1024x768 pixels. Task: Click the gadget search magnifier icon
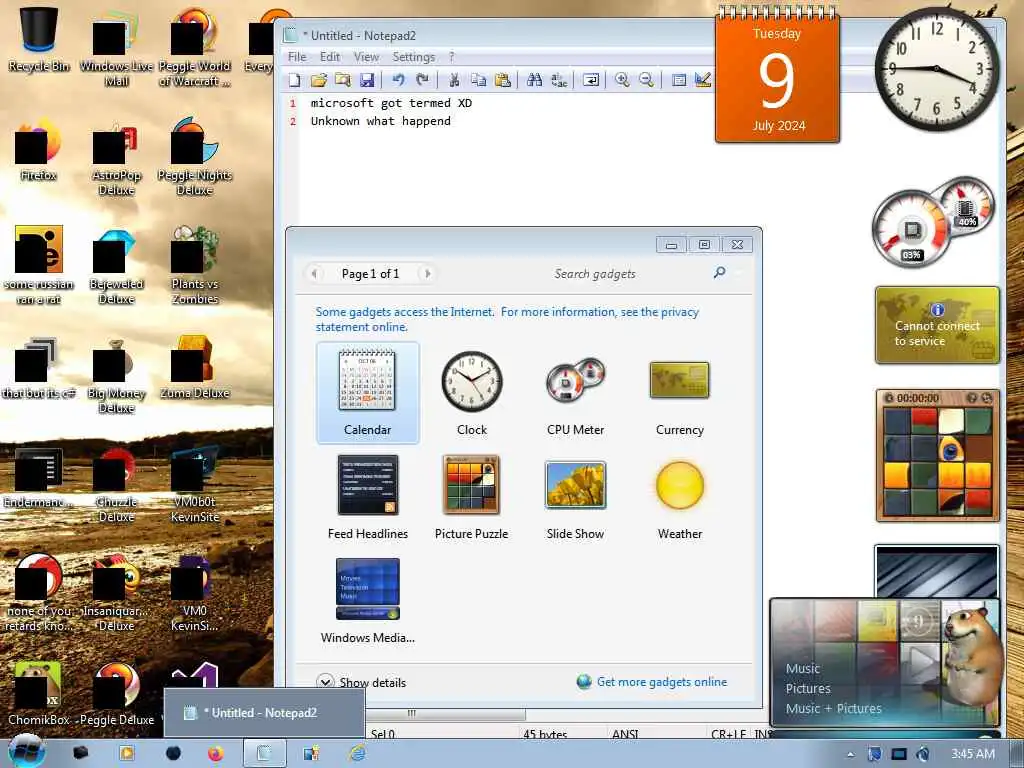(x=719, y=273)
